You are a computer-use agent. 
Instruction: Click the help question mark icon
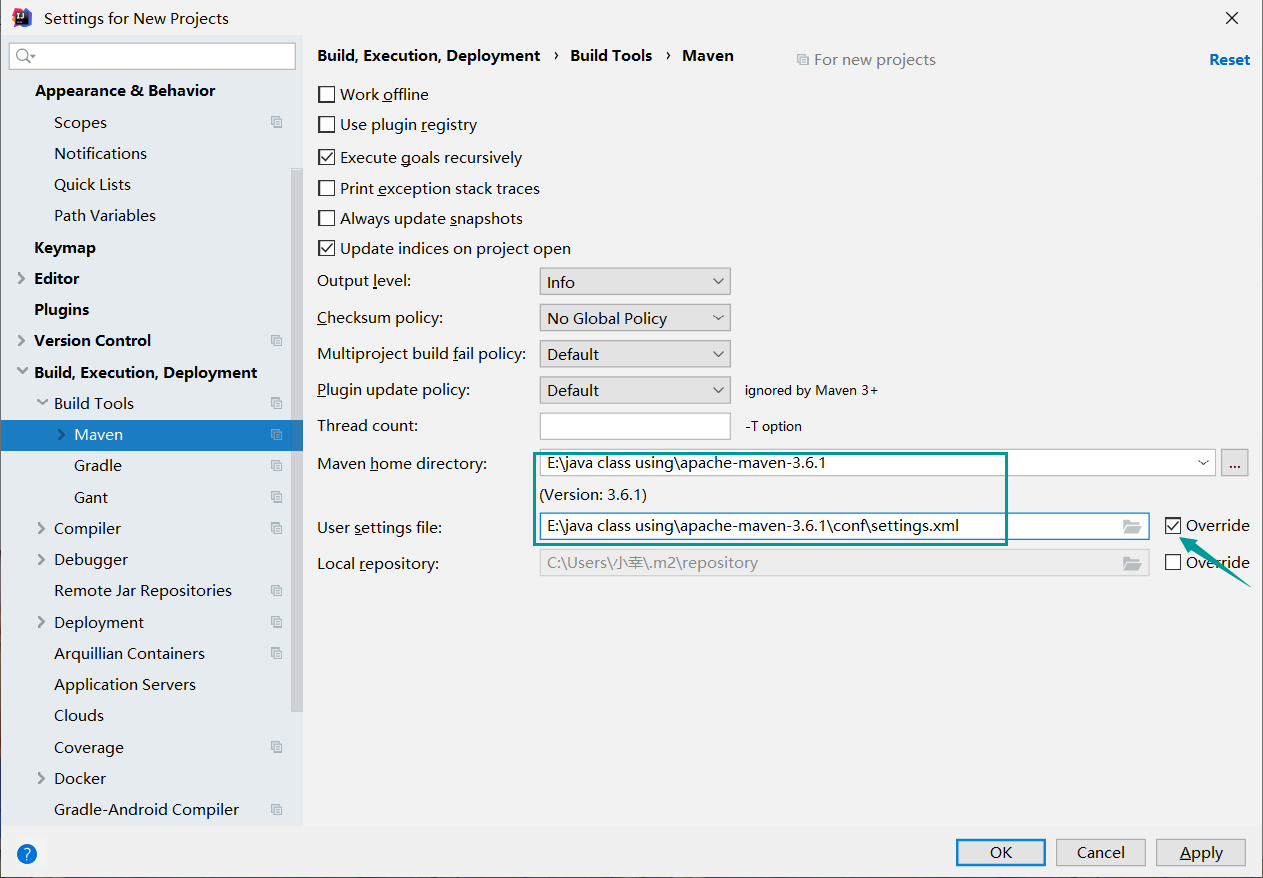click(x=27, y=854)
